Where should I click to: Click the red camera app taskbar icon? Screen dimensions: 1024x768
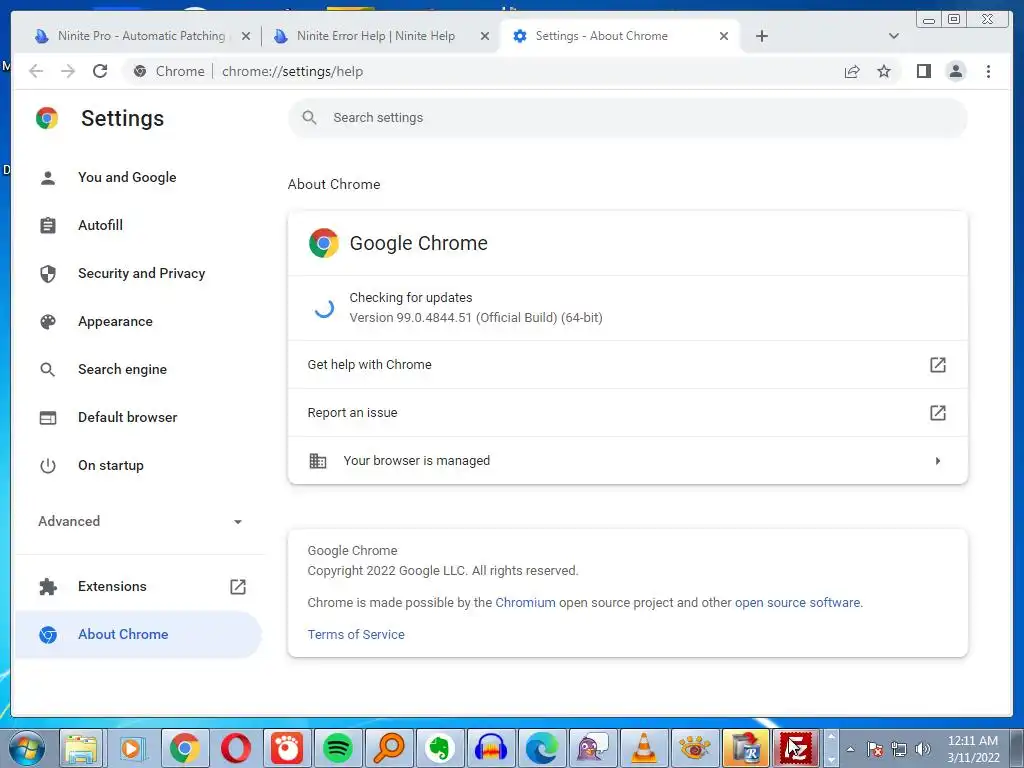click(x=287, y=748)
